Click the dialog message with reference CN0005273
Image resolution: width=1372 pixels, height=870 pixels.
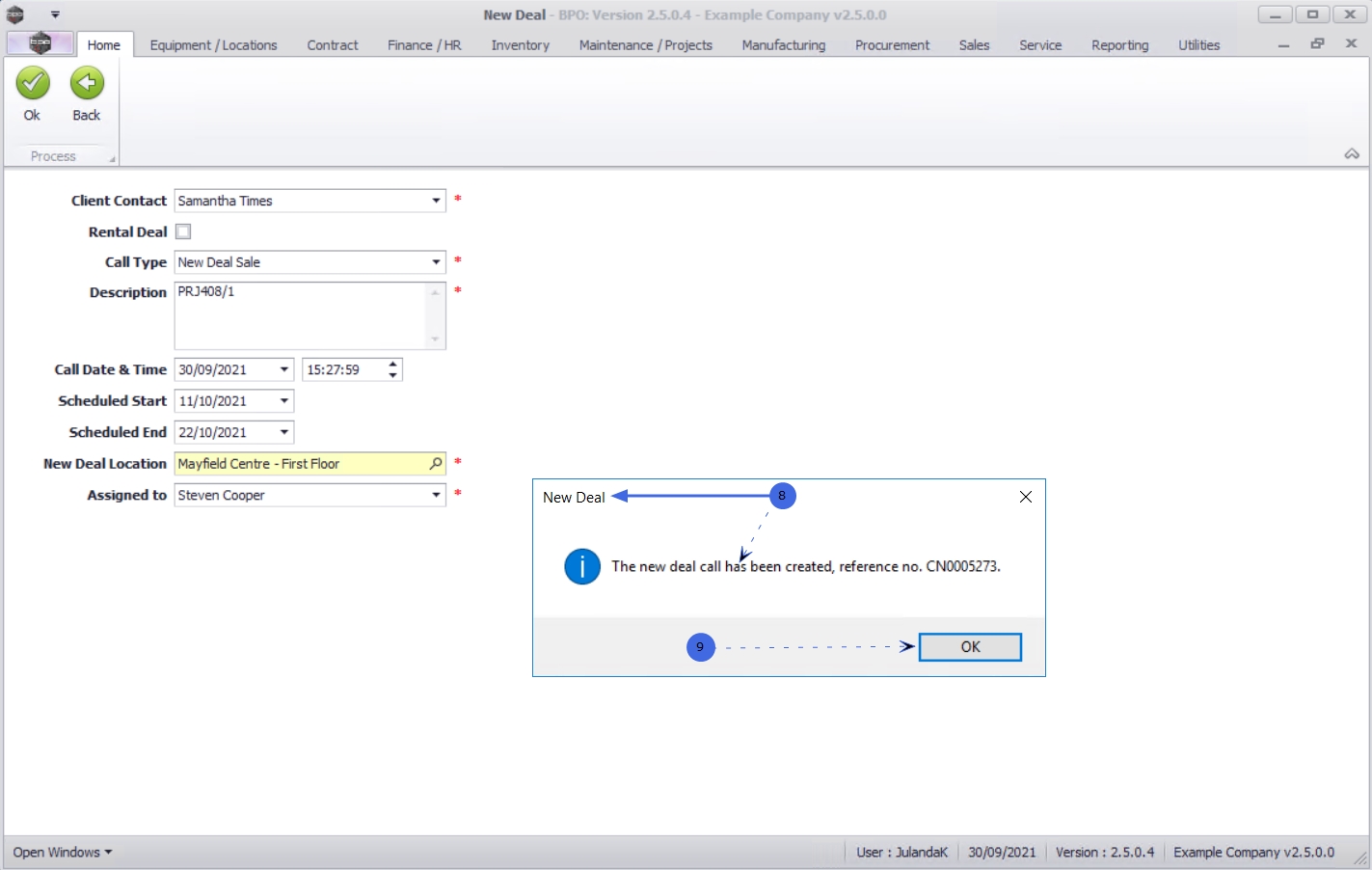pyautogui.click(x=806, y=567)
